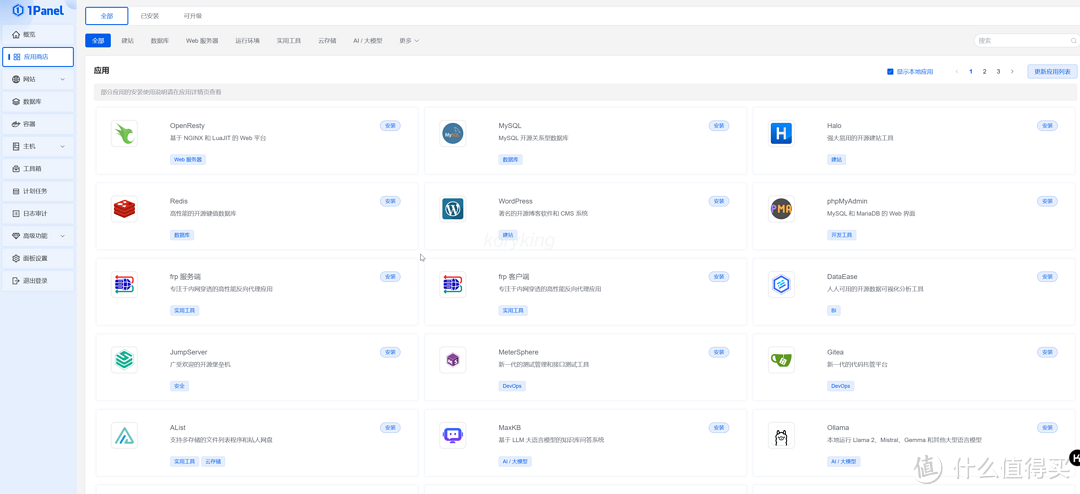The width and height of the screenshot is (1080, 494).
Task: Click 安装 button for Ollama
Action: (x=1048, y=427)
